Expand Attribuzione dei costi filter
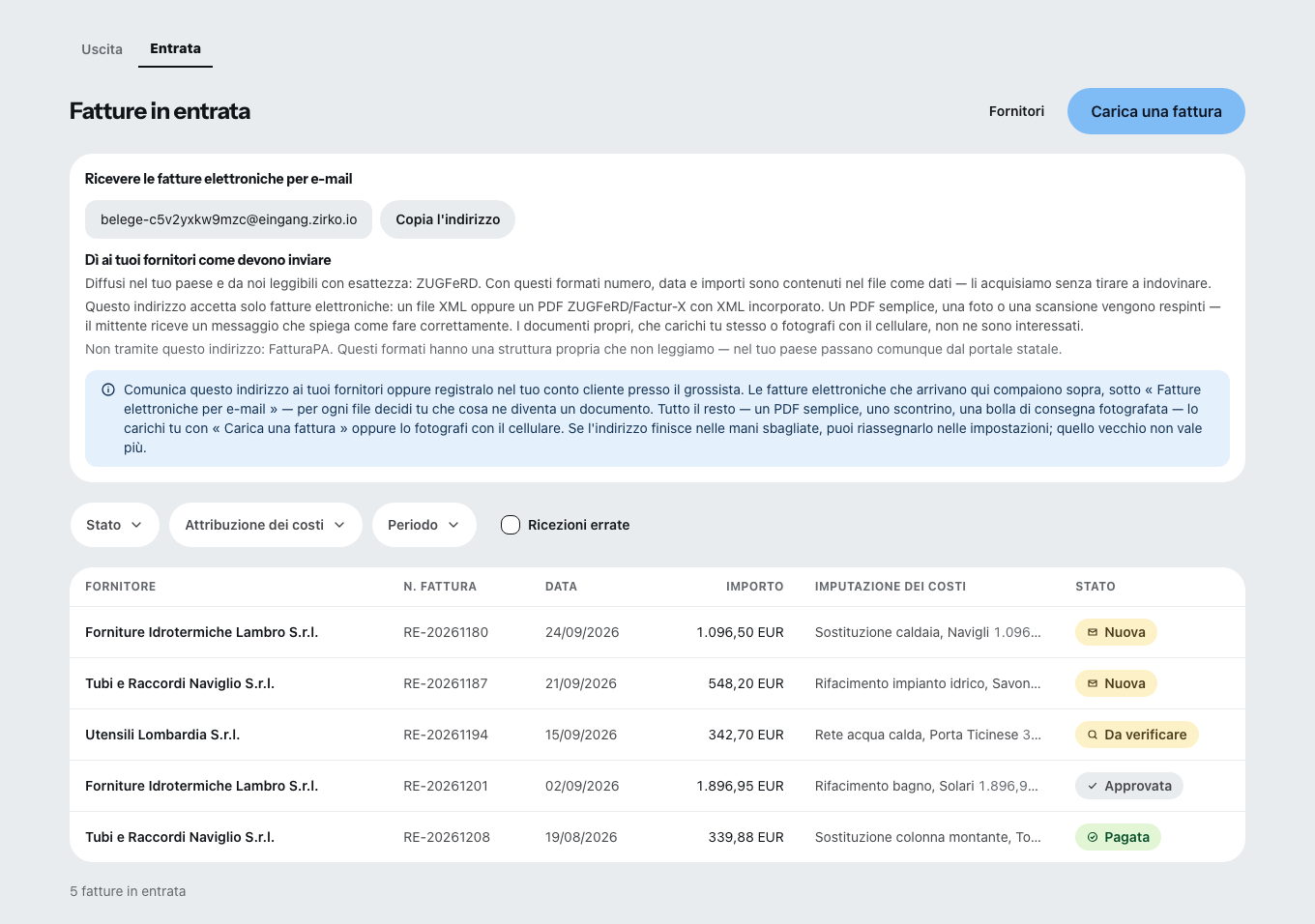Viewport: 1315px width, 924px height. click(266, 525)
